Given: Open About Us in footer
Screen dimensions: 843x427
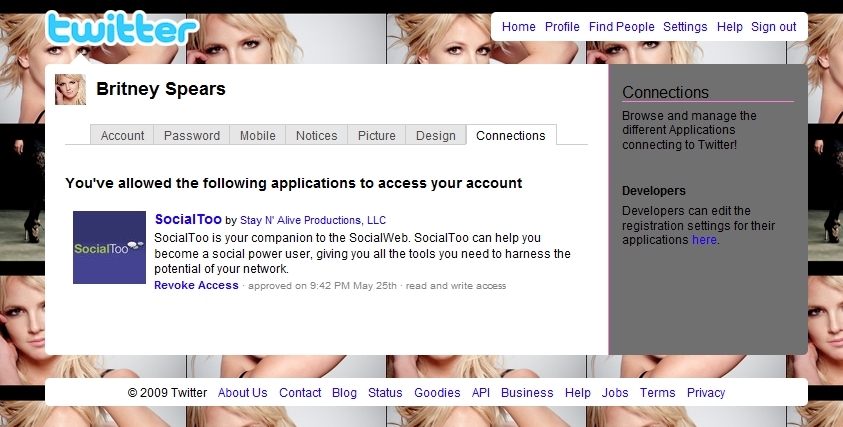Looking at the screenshot, I should point(242,393).
